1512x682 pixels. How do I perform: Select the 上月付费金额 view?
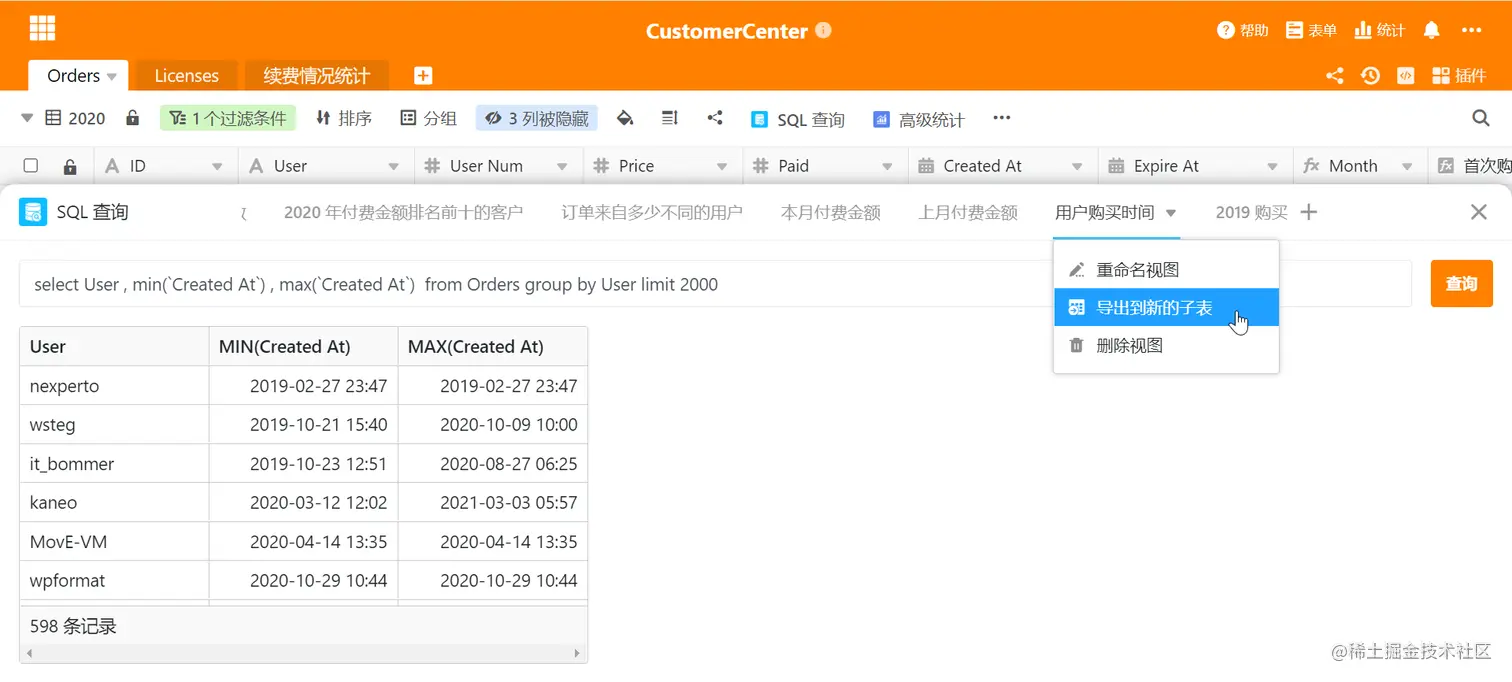click(x=968, y=212)
